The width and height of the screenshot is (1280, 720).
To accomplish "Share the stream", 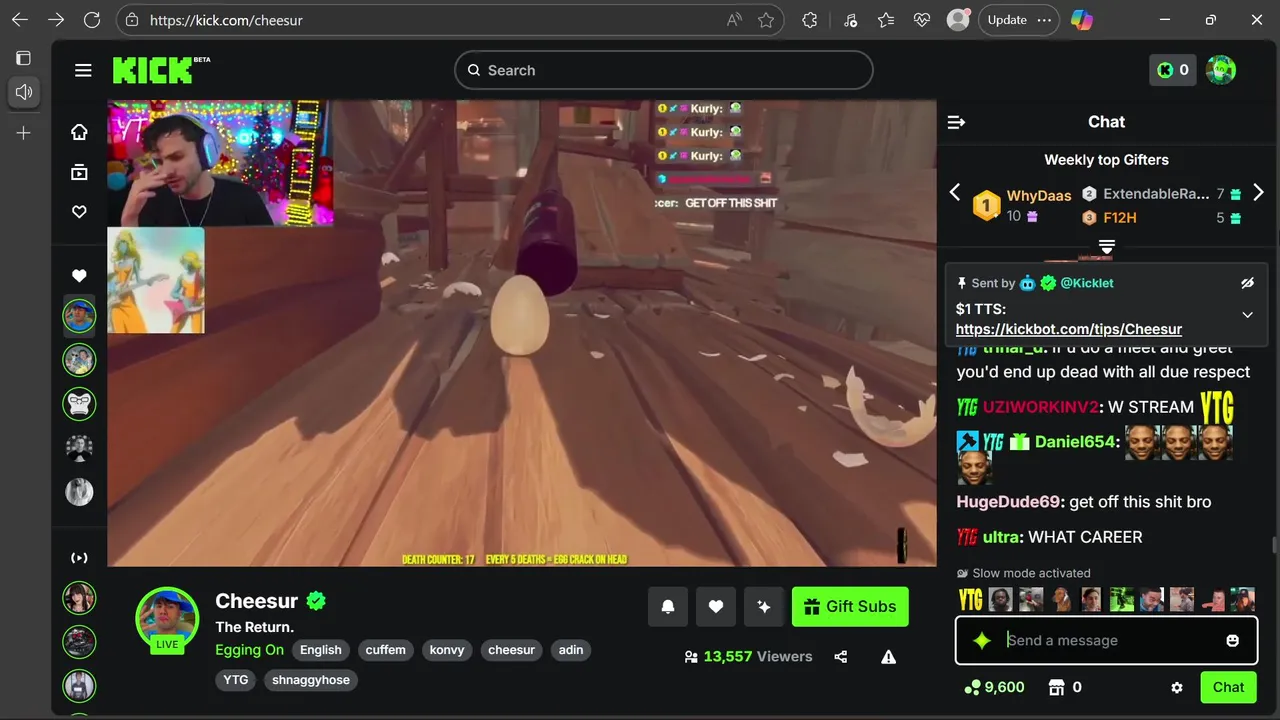I will point(841,657).
